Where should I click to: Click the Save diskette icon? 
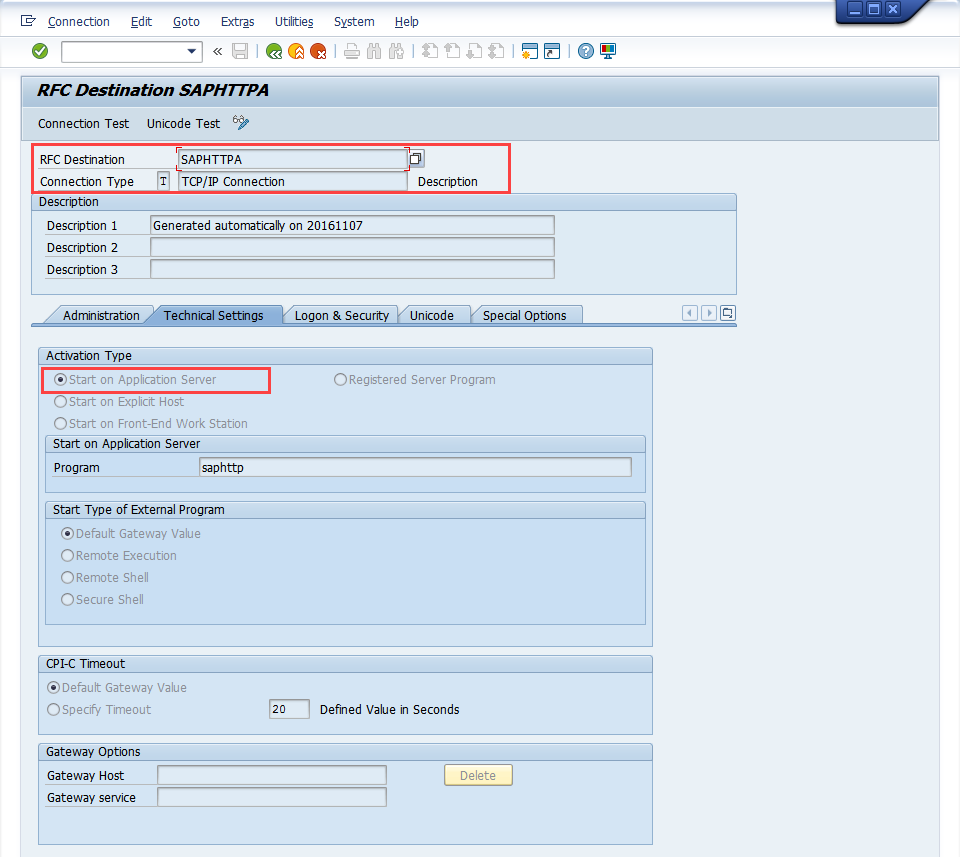point(240,51)
